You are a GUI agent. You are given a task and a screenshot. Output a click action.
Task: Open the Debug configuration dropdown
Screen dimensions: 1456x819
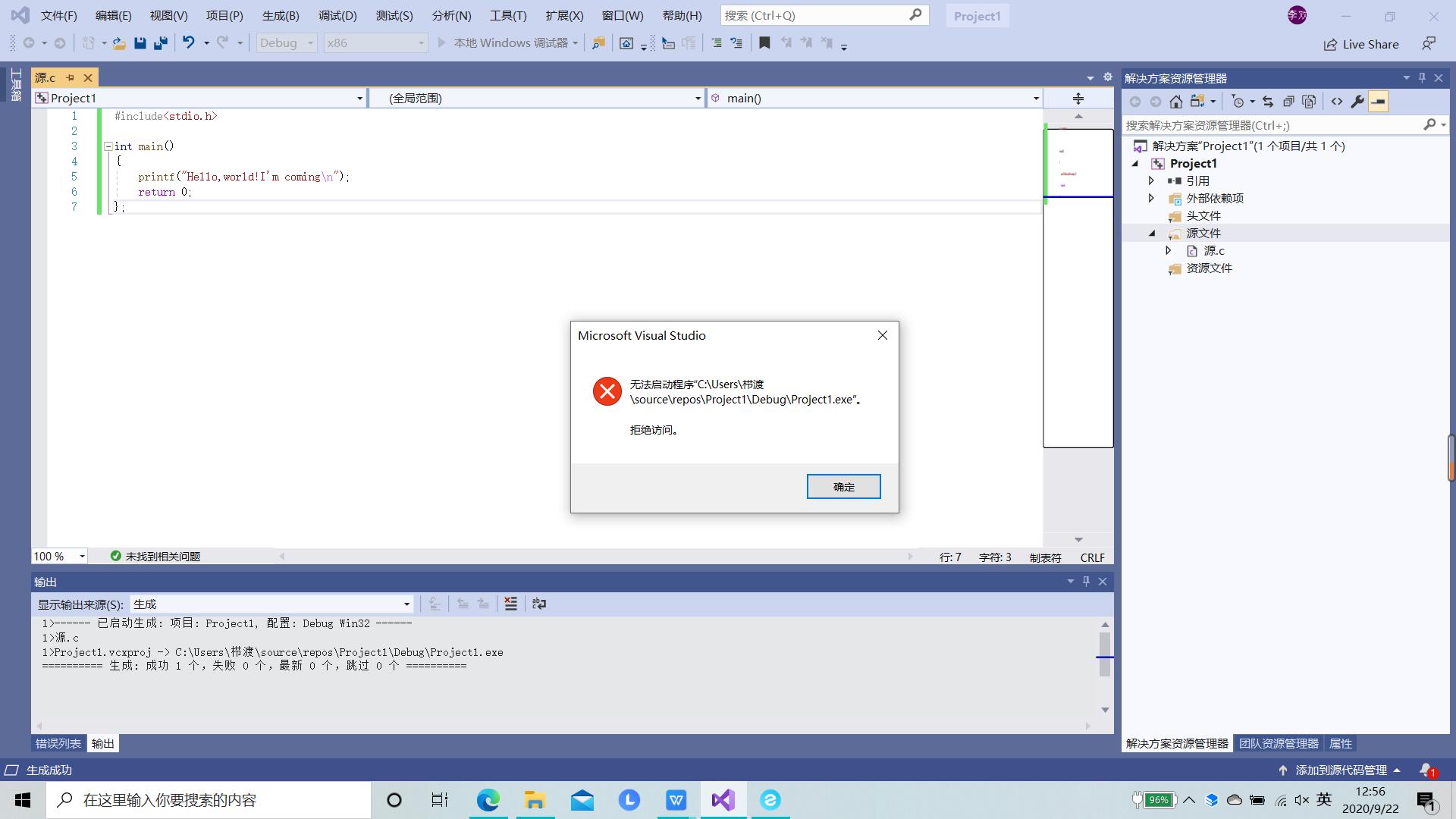click(x=287, y=43)
